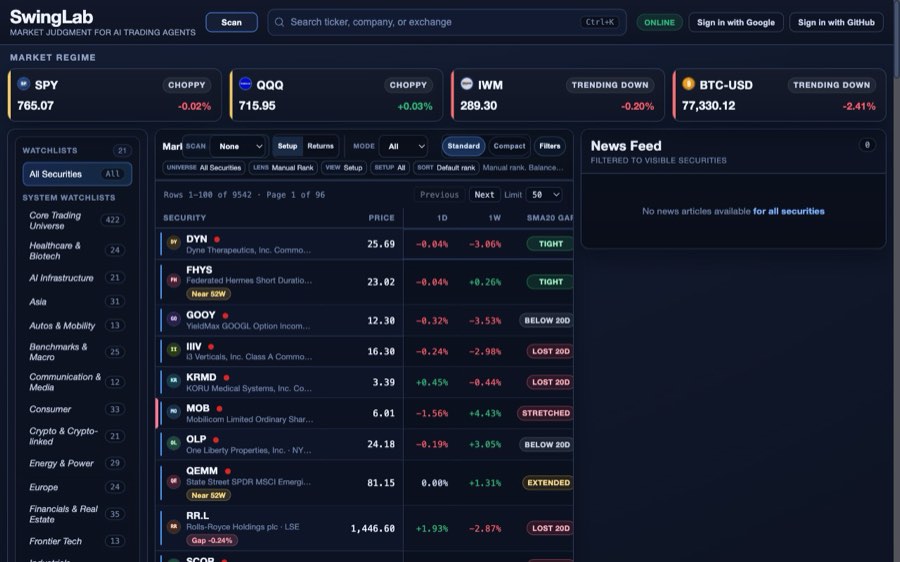Viewport: 900px width, 562px height.
Task: Click the QEMM row avatar icon
Action: pyautogui.click(x=173, y=481)
